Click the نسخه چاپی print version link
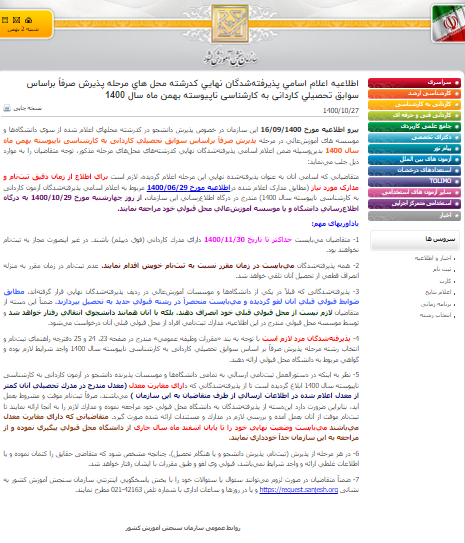 [x=27, y=108]
